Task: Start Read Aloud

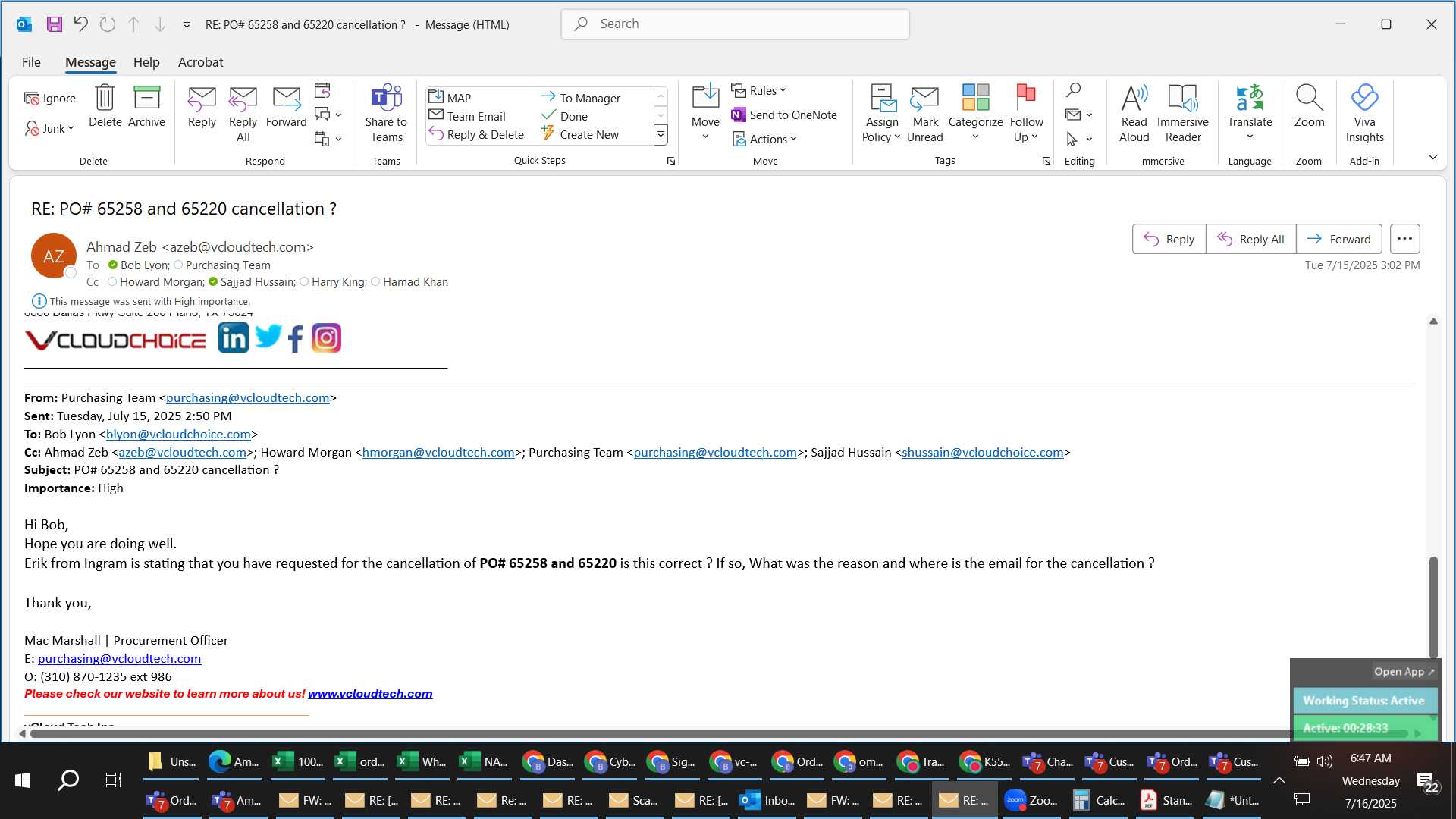Action: coord(1134,114)
